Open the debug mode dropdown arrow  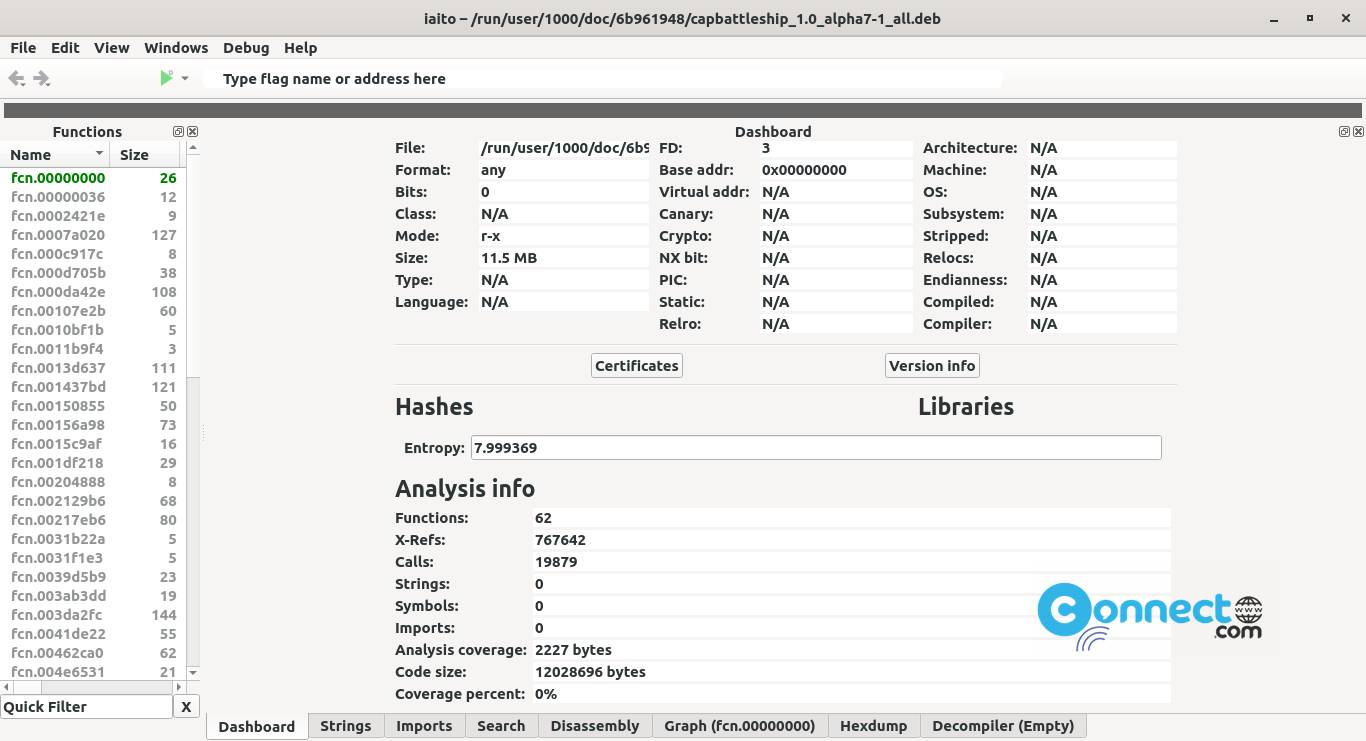(x=185, y=78)
